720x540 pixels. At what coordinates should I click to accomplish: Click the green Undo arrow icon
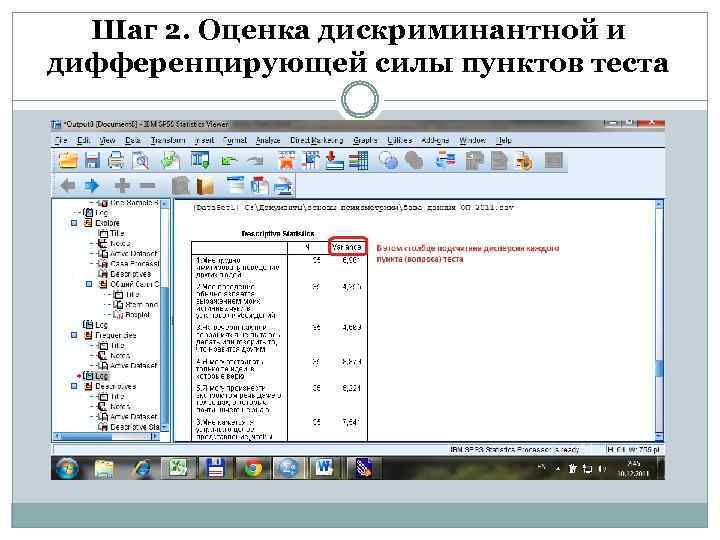229,161
